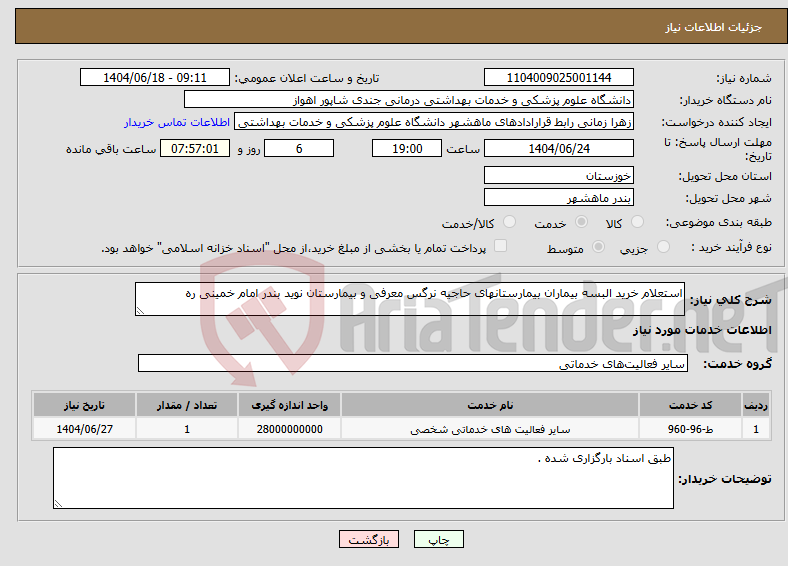The width and height of the screenshot is (788, 566).
Task: Click the بازگشت back button
Action: click(369, 539)
